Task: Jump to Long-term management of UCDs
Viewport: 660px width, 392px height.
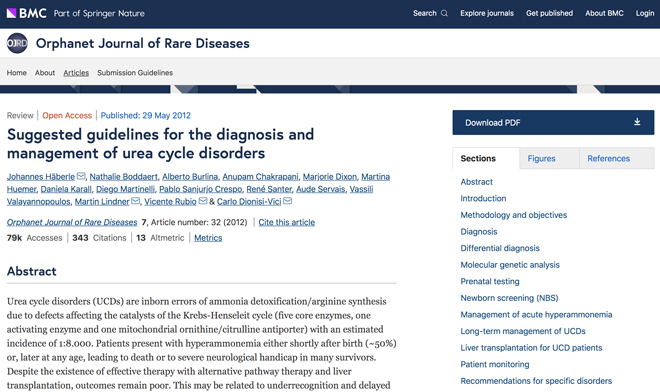Action: [x=523, y=331]
